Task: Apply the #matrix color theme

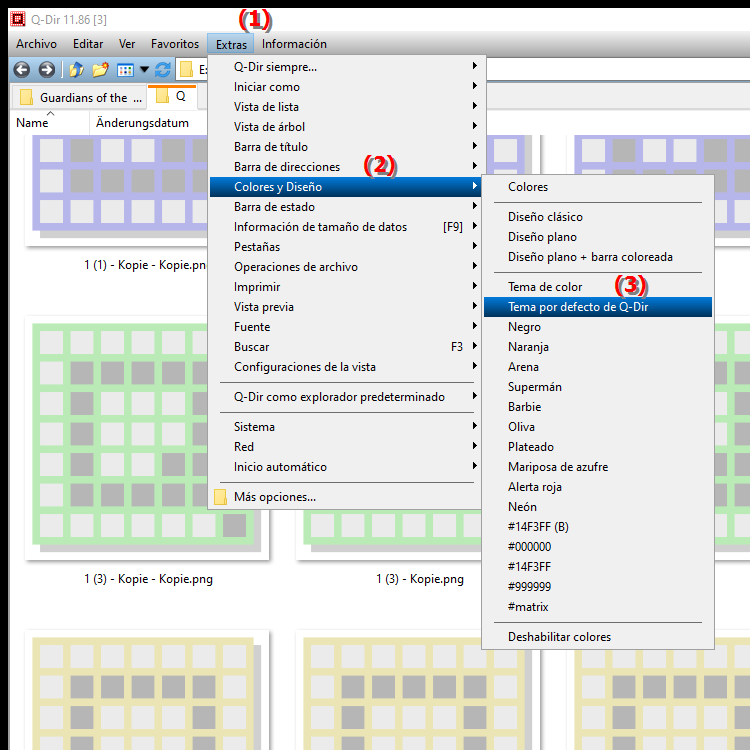Action: (x=598, y=607)
